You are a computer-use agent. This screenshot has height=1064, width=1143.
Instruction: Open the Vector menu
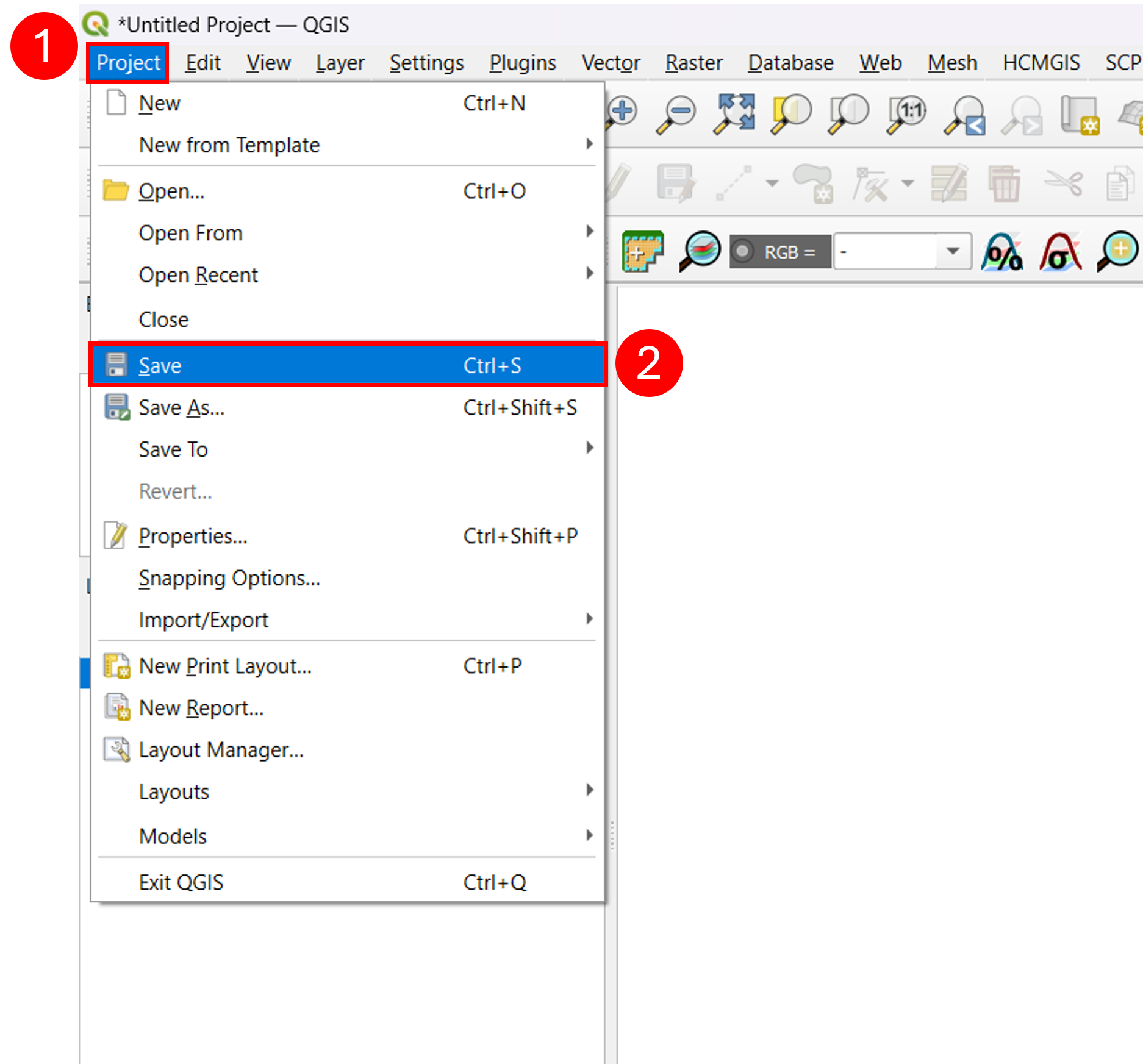coord(611,63)
